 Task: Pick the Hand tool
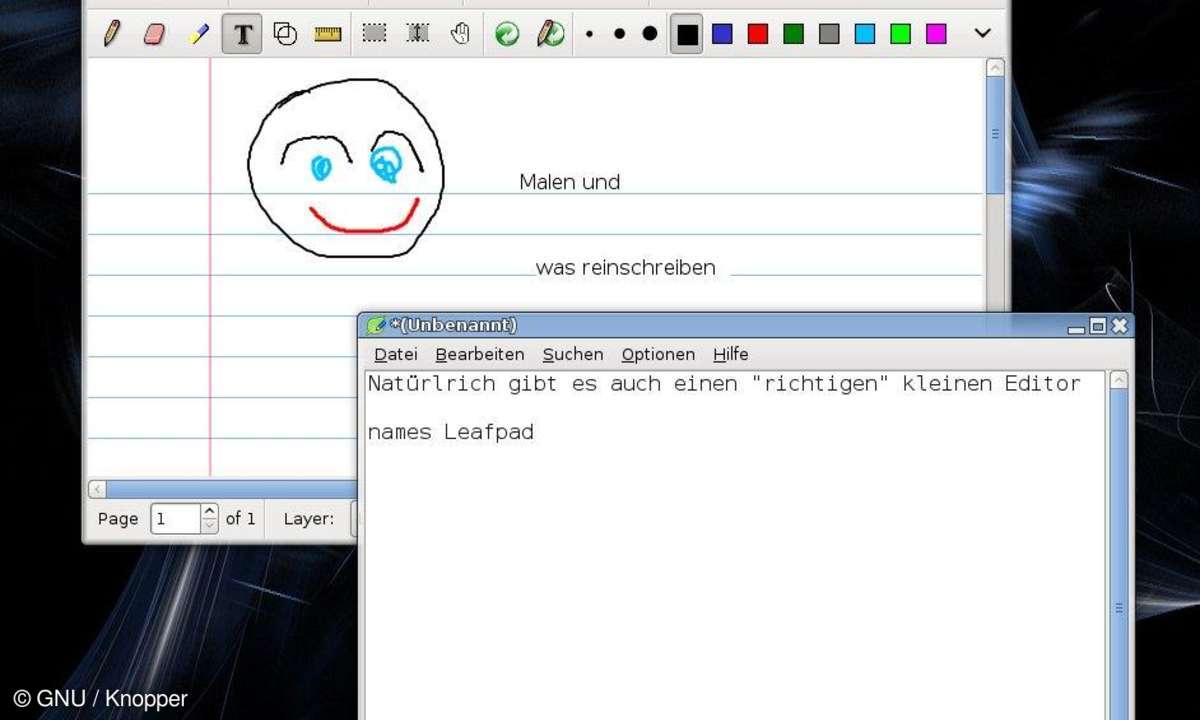coord(460,34)
